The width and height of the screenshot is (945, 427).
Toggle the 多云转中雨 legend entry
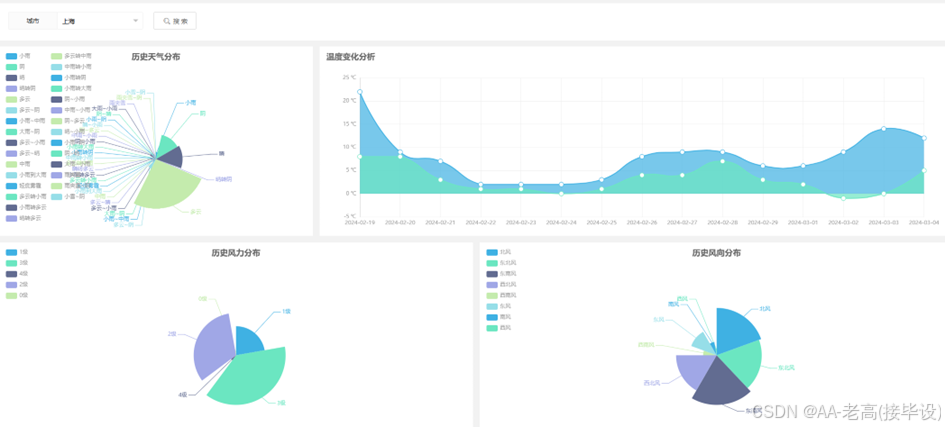[x=71, y=56]
